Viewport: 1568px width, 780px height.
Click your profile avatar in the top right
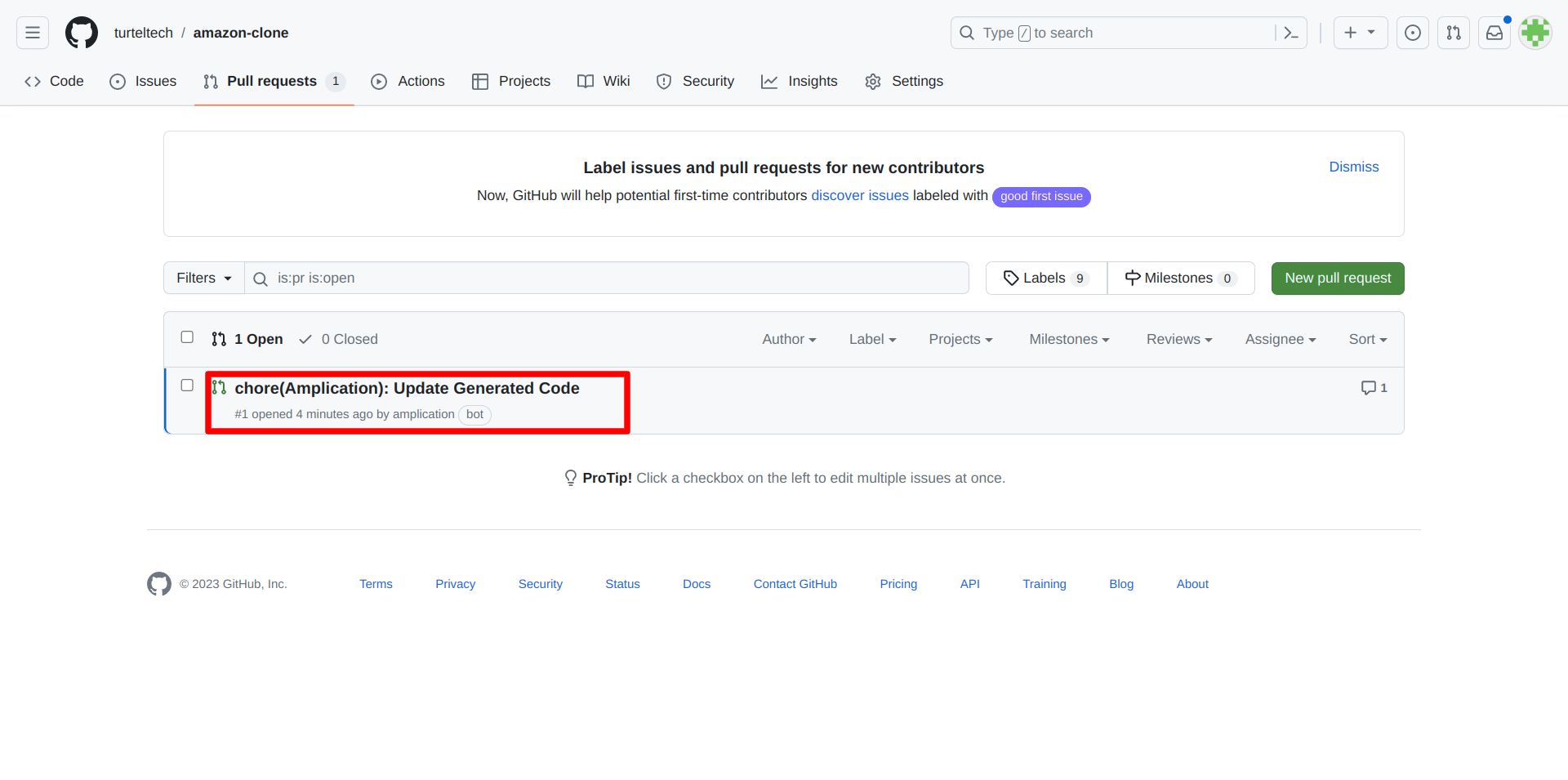(x=1535, y=33)
